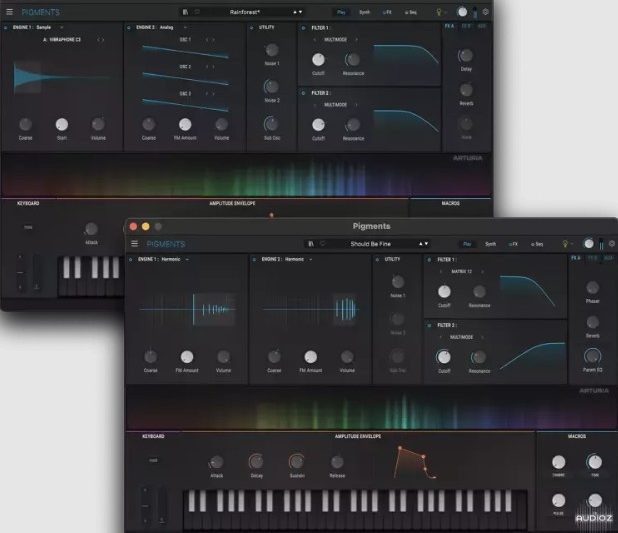Click the Start knob in the Rainforest window's Engine 1
The height and width of the screenshot is (533, 618).
click(61, 124)
